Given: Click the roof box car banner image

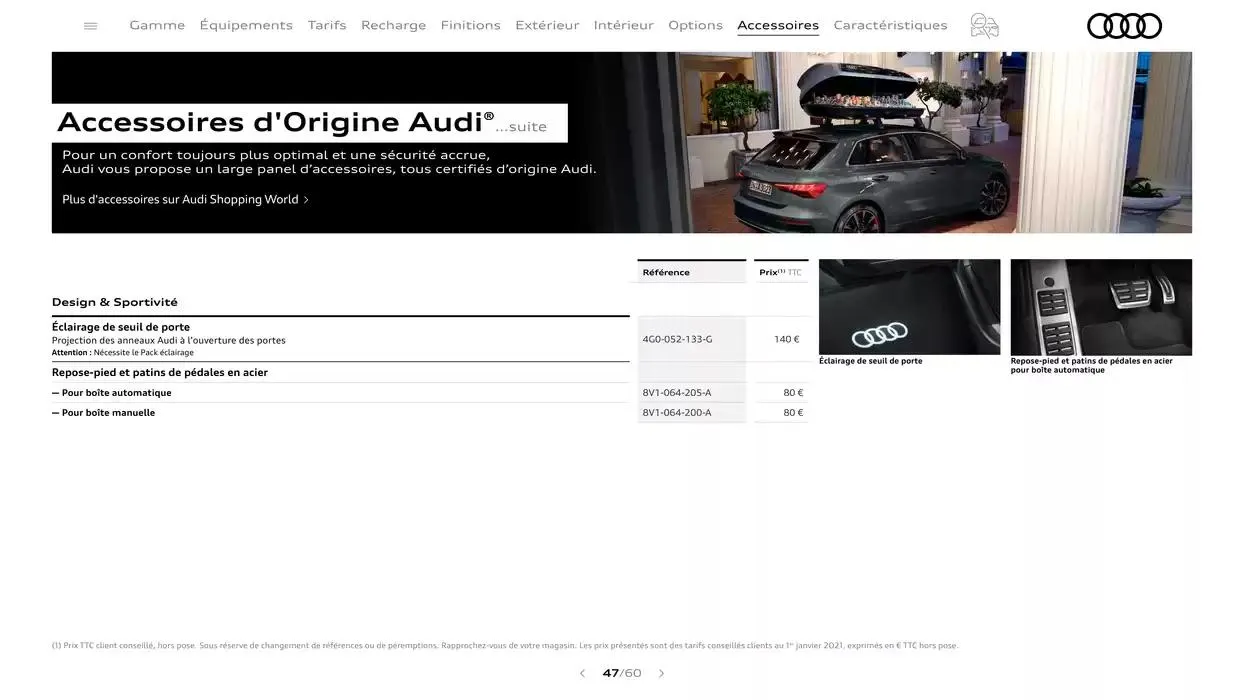Looking at the screenshot, I should point(900,142).
